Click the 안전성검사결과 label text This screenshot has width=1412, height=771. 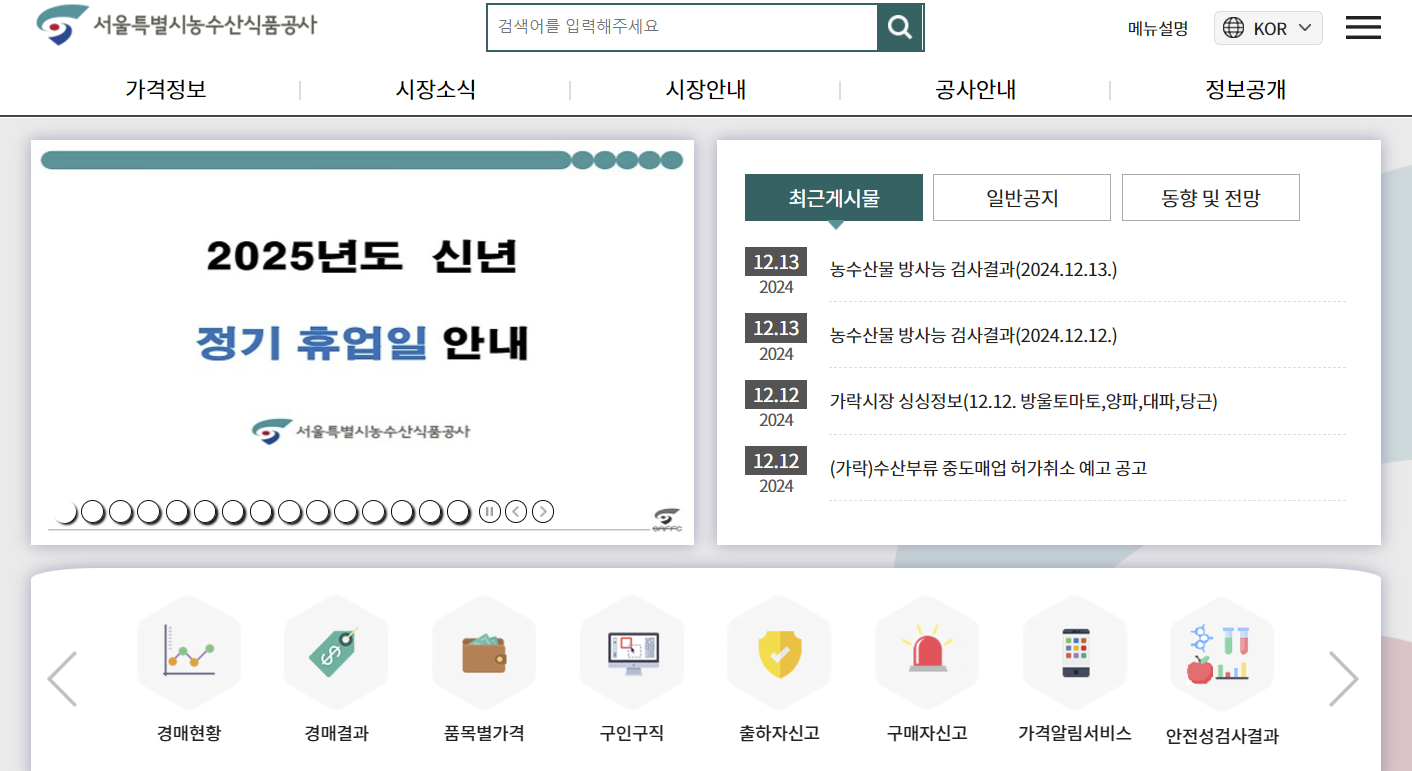point(1222,737)
